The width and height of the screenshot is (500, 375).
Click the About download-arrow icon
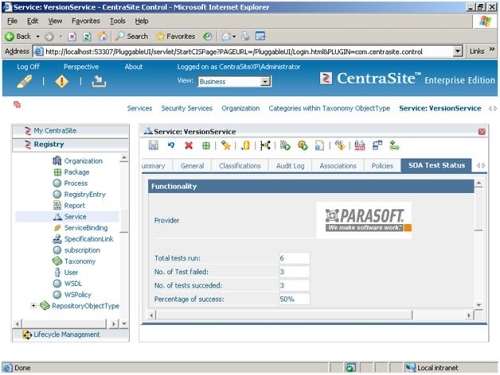pos(99,81)
